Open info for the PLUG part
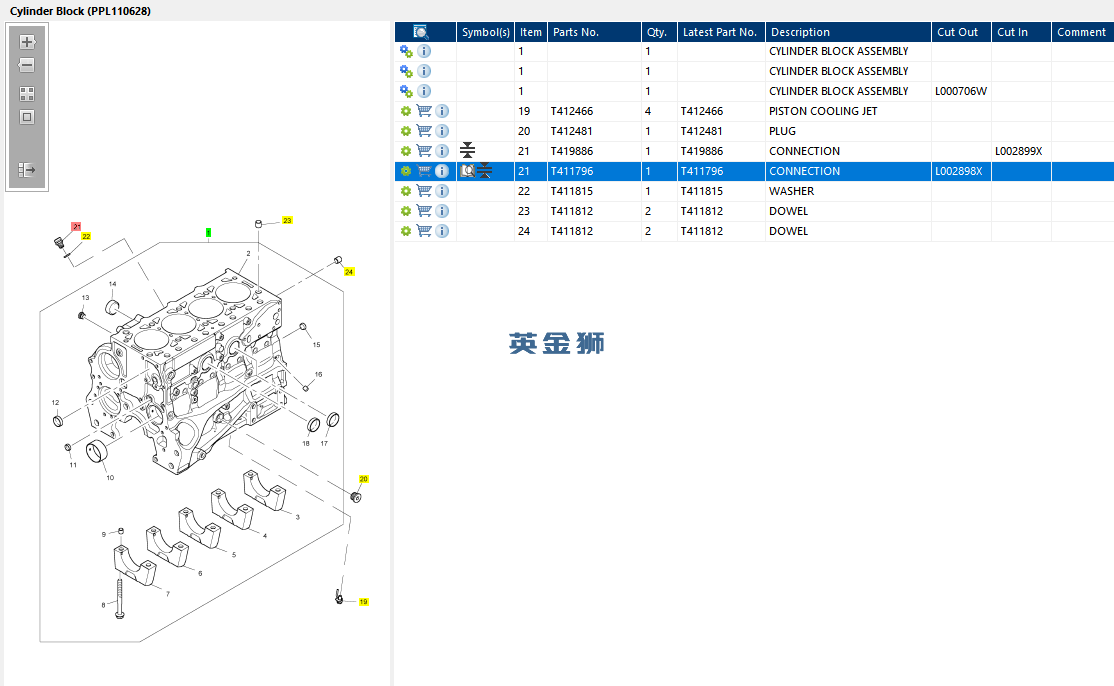This screenshot has height=686, width=1114. pyautogui.click(x=442, y=131)
